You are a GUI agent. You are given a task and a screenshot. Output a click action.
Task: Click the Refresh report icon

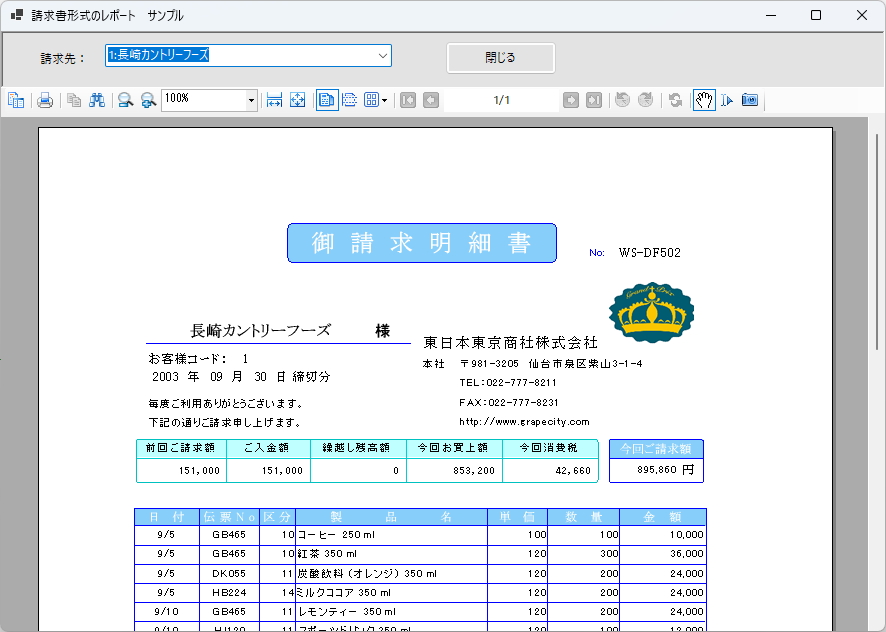[x=675, y=100]
